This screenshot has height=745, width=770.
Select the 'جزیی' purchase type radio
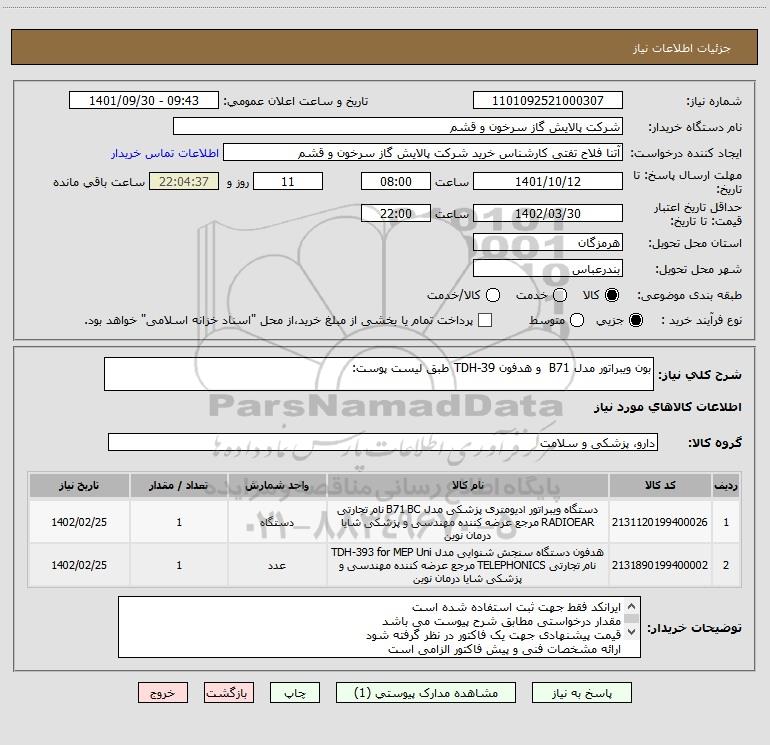[635, 321]
